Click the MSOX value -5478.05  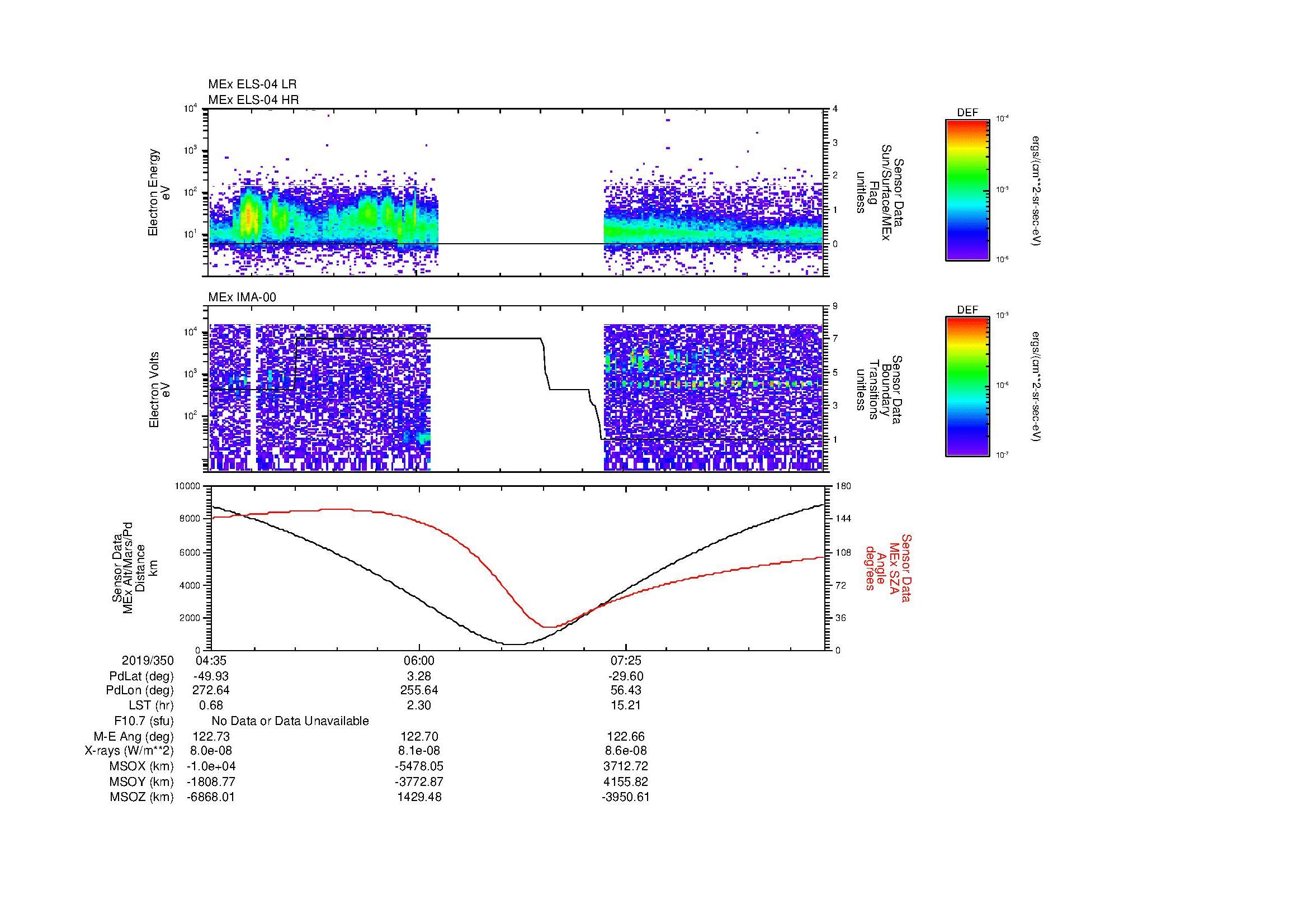419,767
